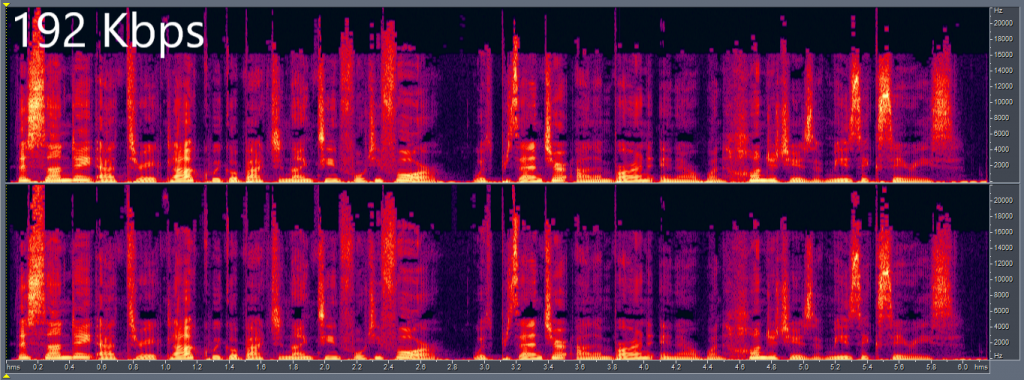This screenshot has width=1024, height=380.
Task: Click inside the upper channel spectrogram
Action: [x=498, y=95]
